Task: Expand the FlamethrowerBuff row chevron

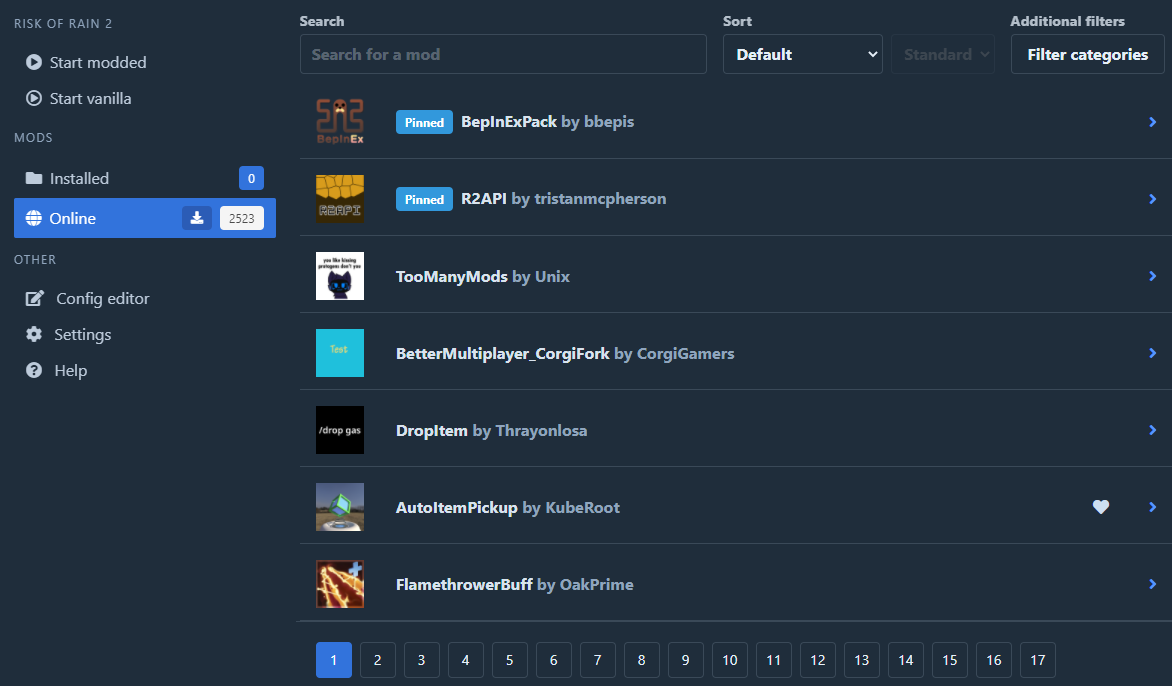Action: [1153, 584]
